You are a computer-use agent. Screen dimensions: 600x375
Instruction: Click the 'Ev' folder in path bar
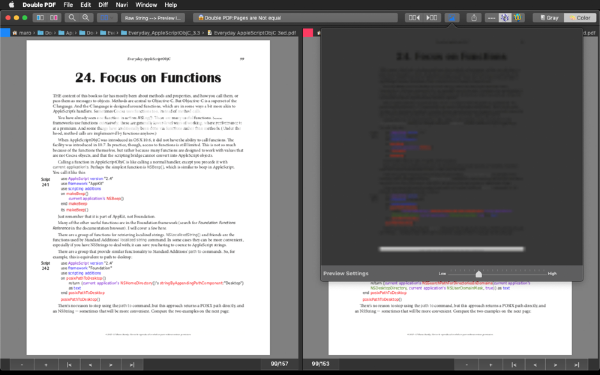(x=108, y=33)
